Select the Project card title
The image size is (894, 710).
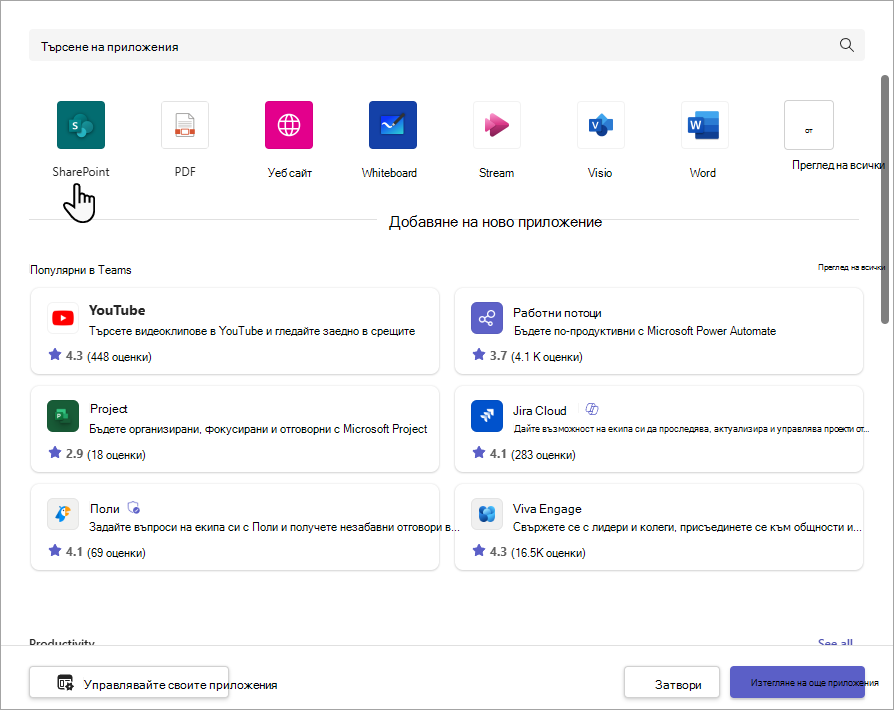pos(108,409)
